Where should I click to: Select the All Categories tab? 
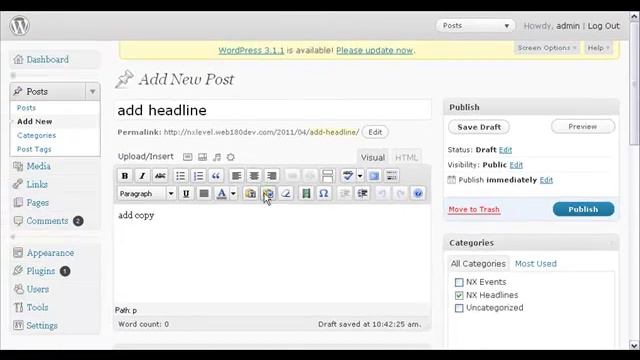click(478, 264)
